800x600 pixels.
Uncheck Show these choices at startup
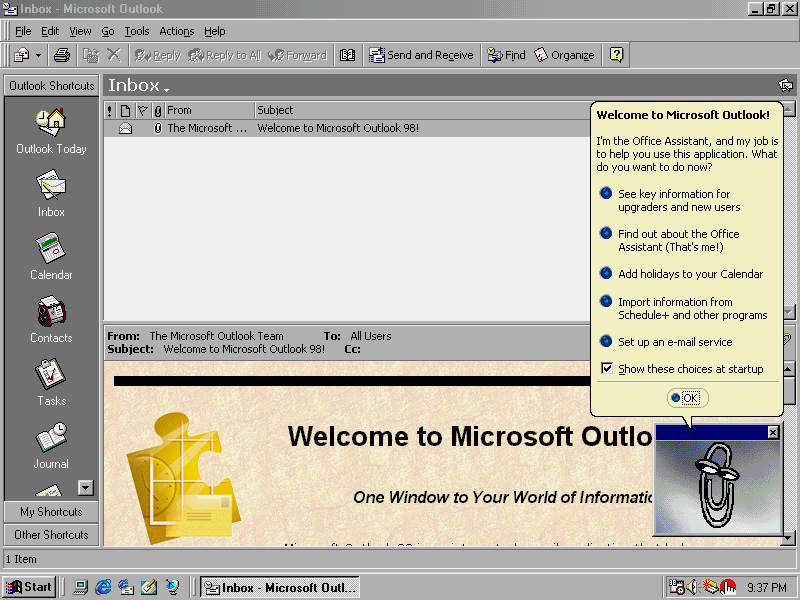click(x=607, y=369)
